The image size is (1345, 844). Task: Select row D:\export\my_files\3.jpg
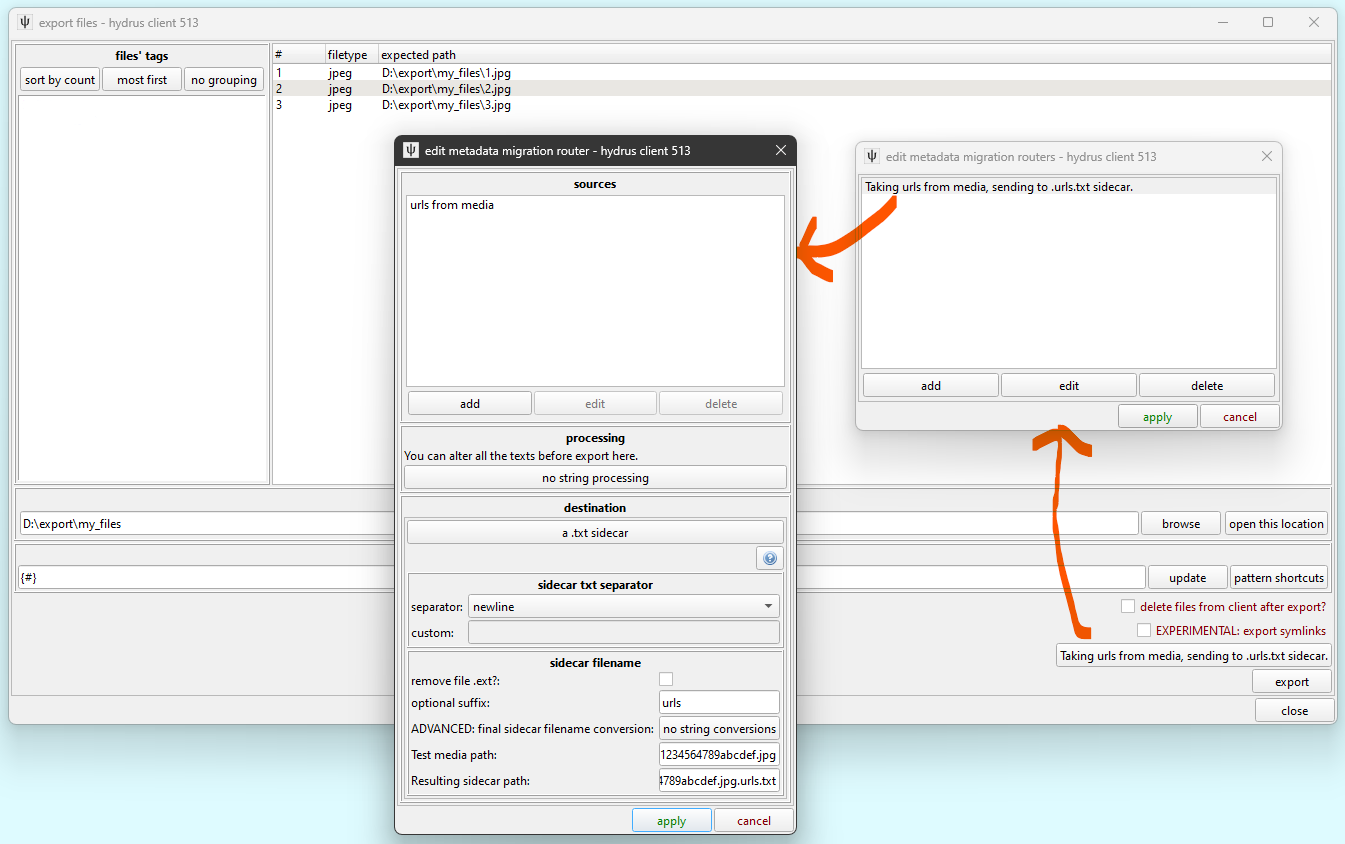tap(802, 105)
